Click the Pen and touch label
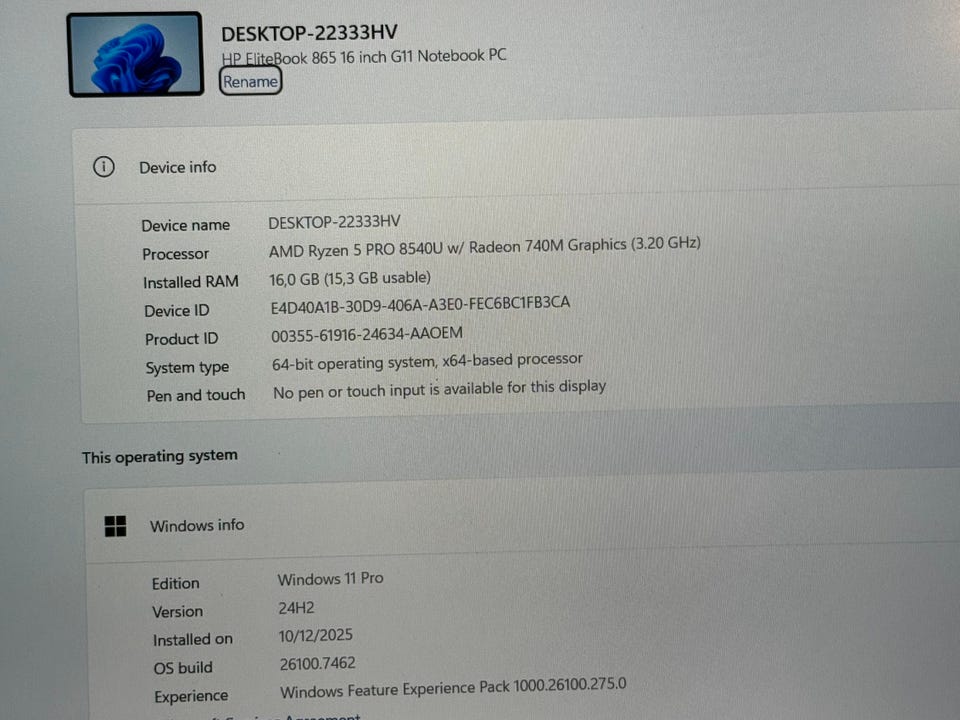 [196, 396]
